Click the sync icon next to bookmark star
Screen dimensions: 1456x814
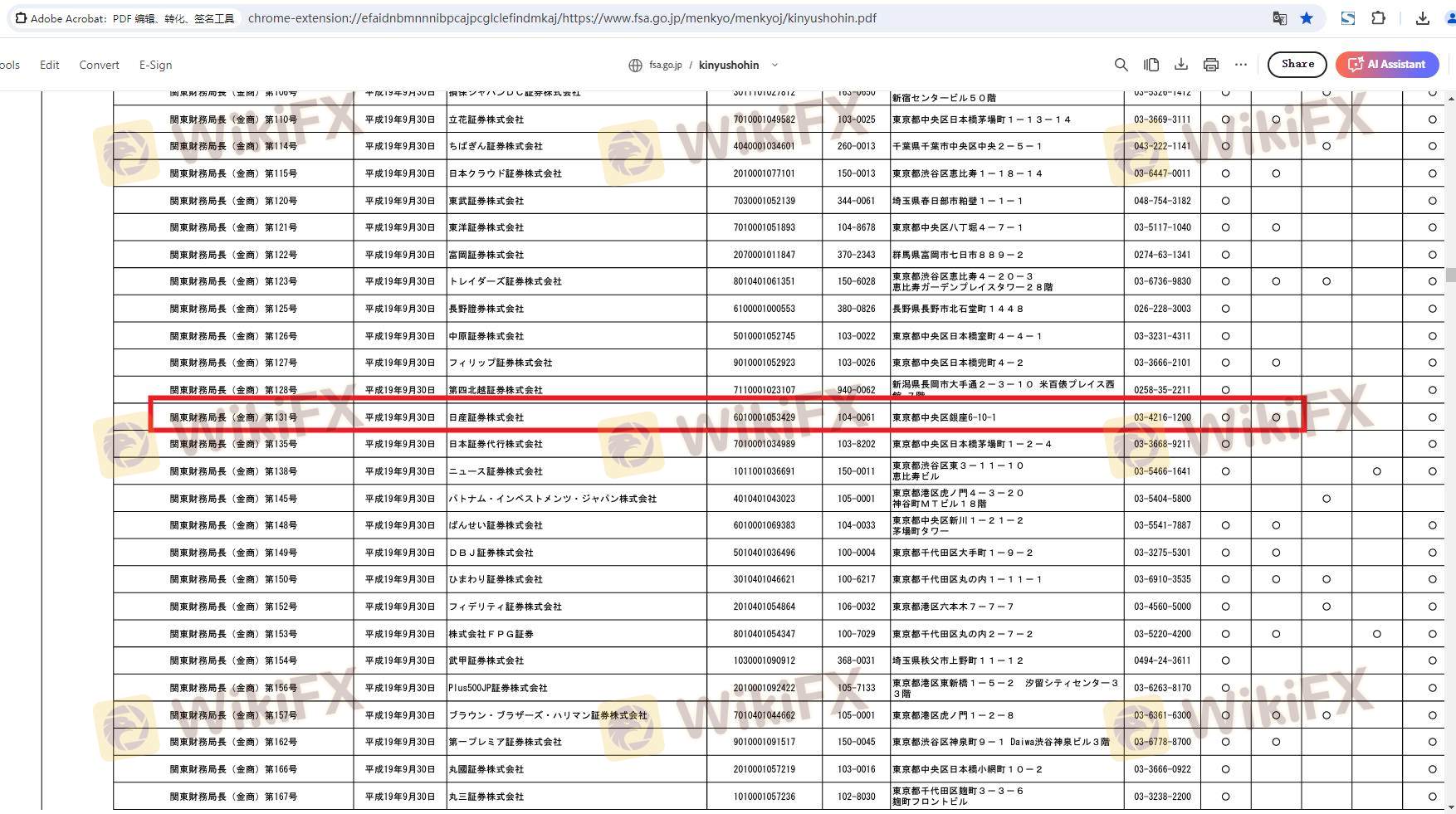[1347, 18]
